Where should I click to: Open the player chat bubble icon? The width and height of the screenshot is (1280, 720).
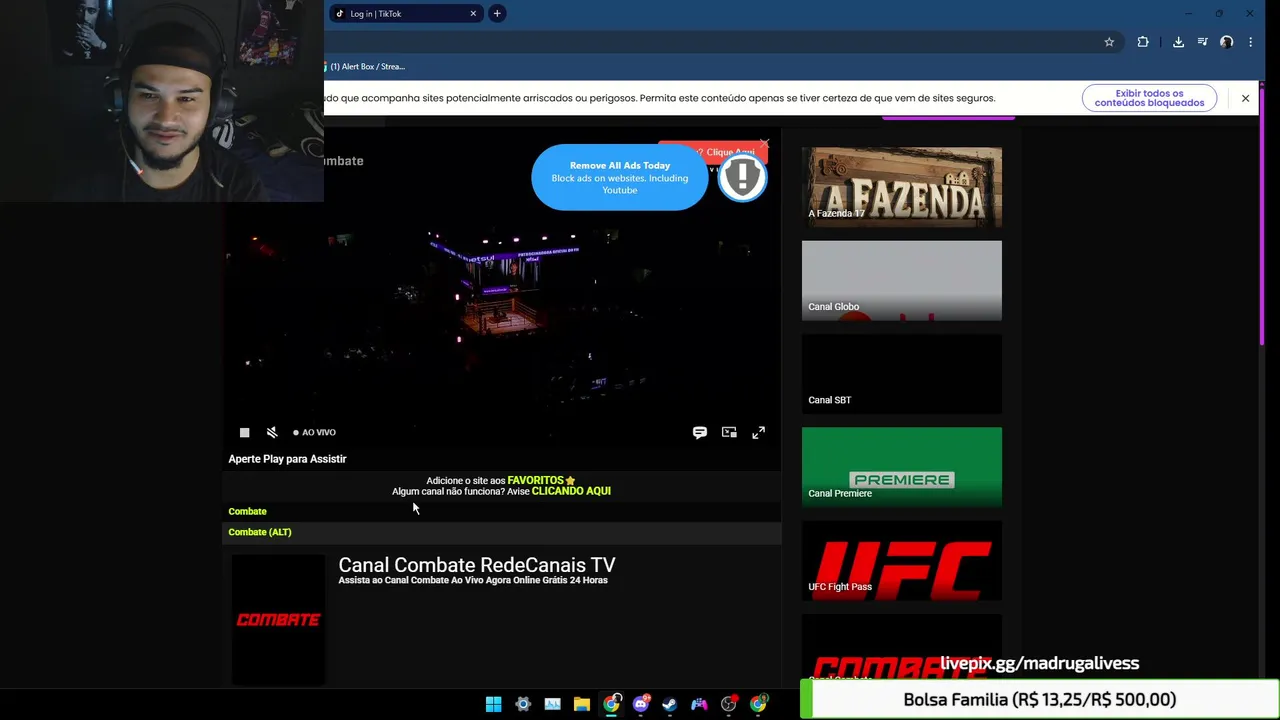point(700,432)
